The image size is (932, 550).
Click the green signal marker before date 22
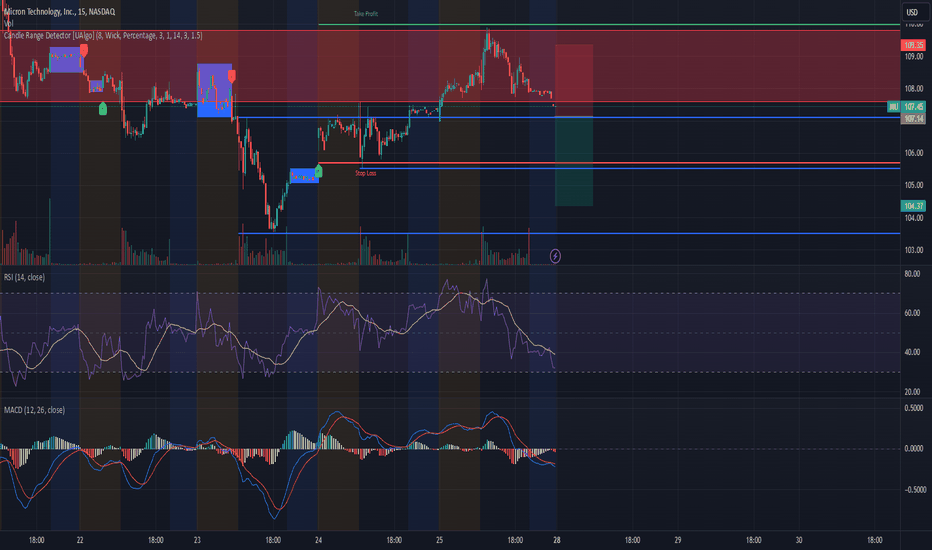click(103, 108)
